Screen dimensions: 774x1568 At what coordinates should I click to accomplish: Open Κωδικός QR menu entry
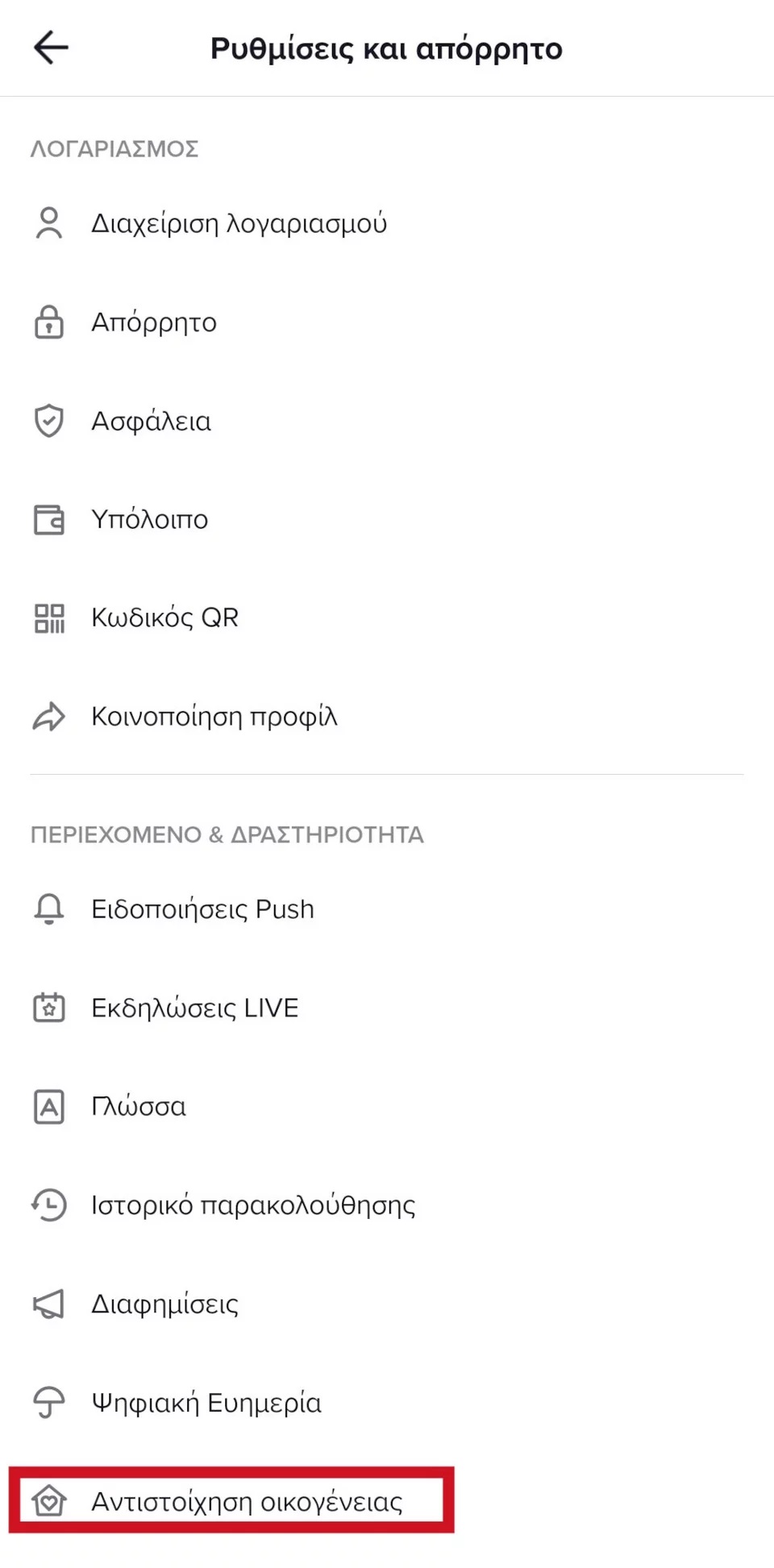coord(387,618)
